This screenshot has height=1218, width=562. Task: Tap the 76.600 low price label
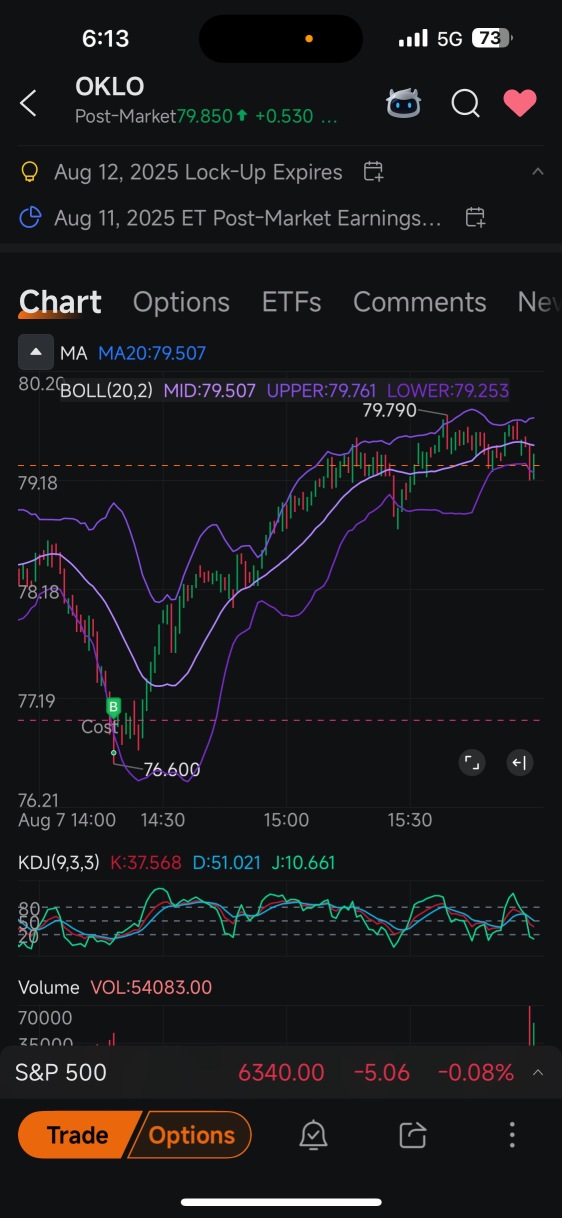coord(172,769)
